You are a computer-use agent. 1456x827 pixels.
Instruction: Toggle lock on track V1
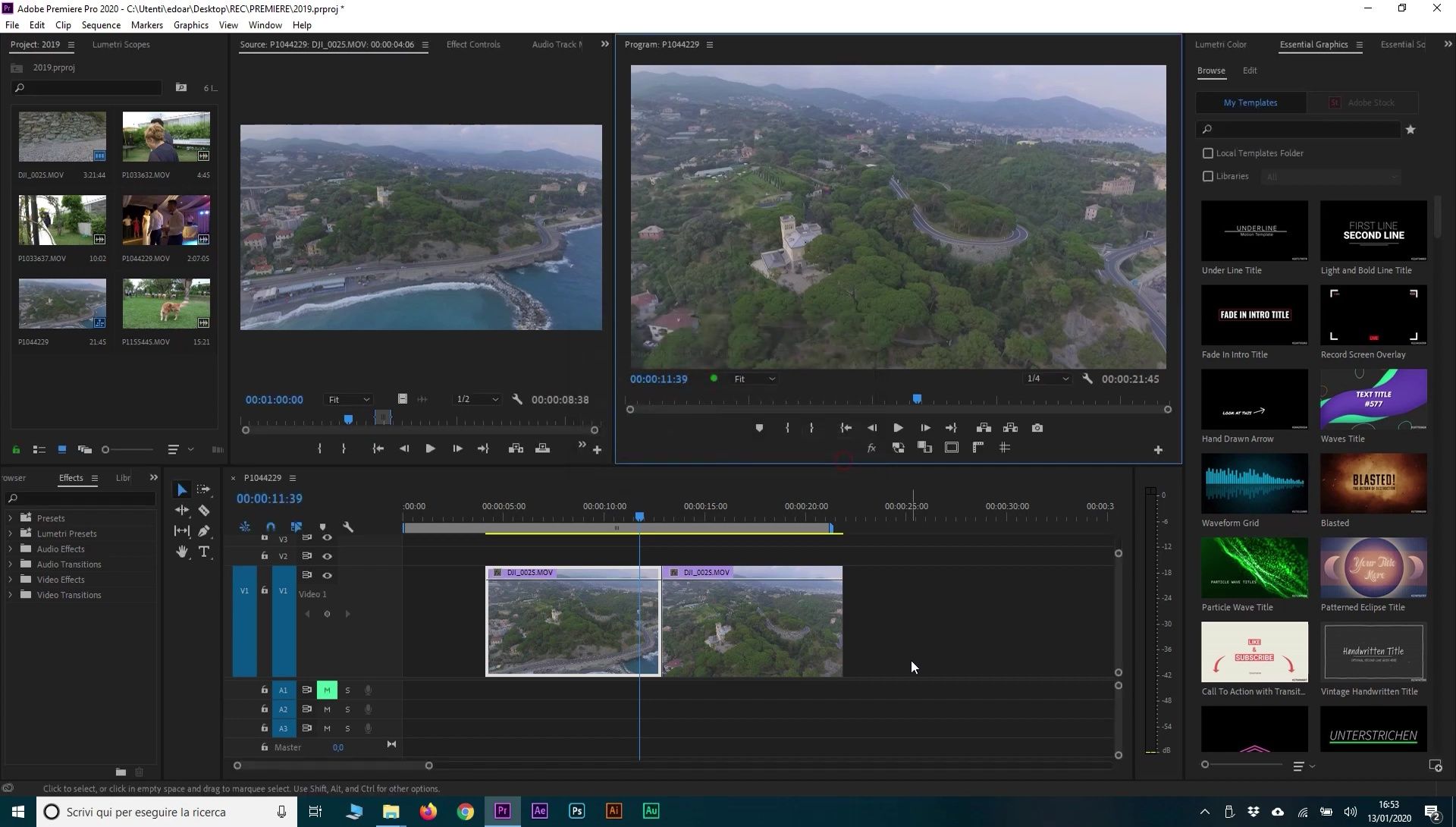(264, 590)
